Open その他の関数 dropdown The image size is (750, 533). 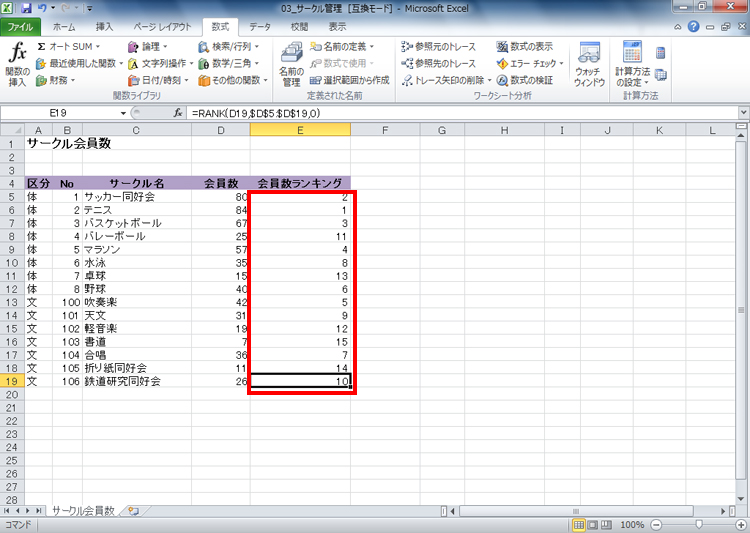[233, 80]
